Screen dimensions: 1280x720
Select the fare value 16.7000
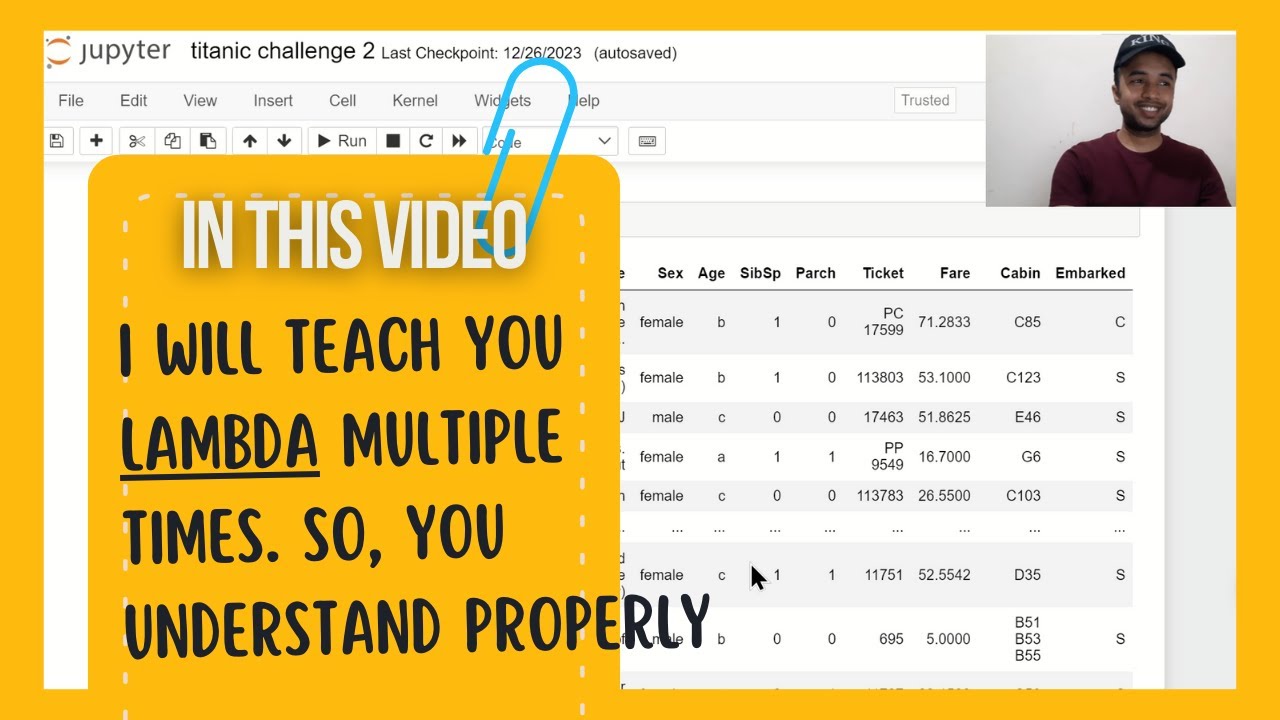(x=944, y=457)
